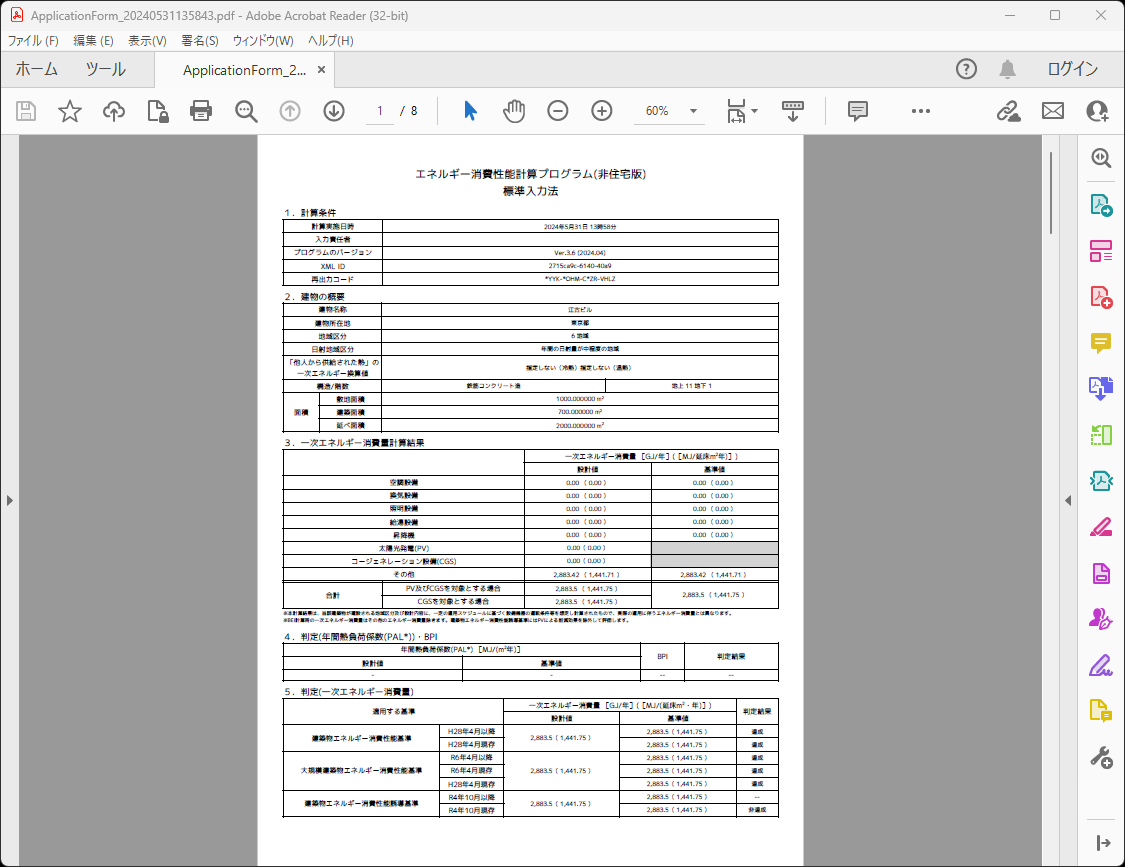
Task: Open Organize Pages tool in right panel
Action: (x=1101, y=434)
